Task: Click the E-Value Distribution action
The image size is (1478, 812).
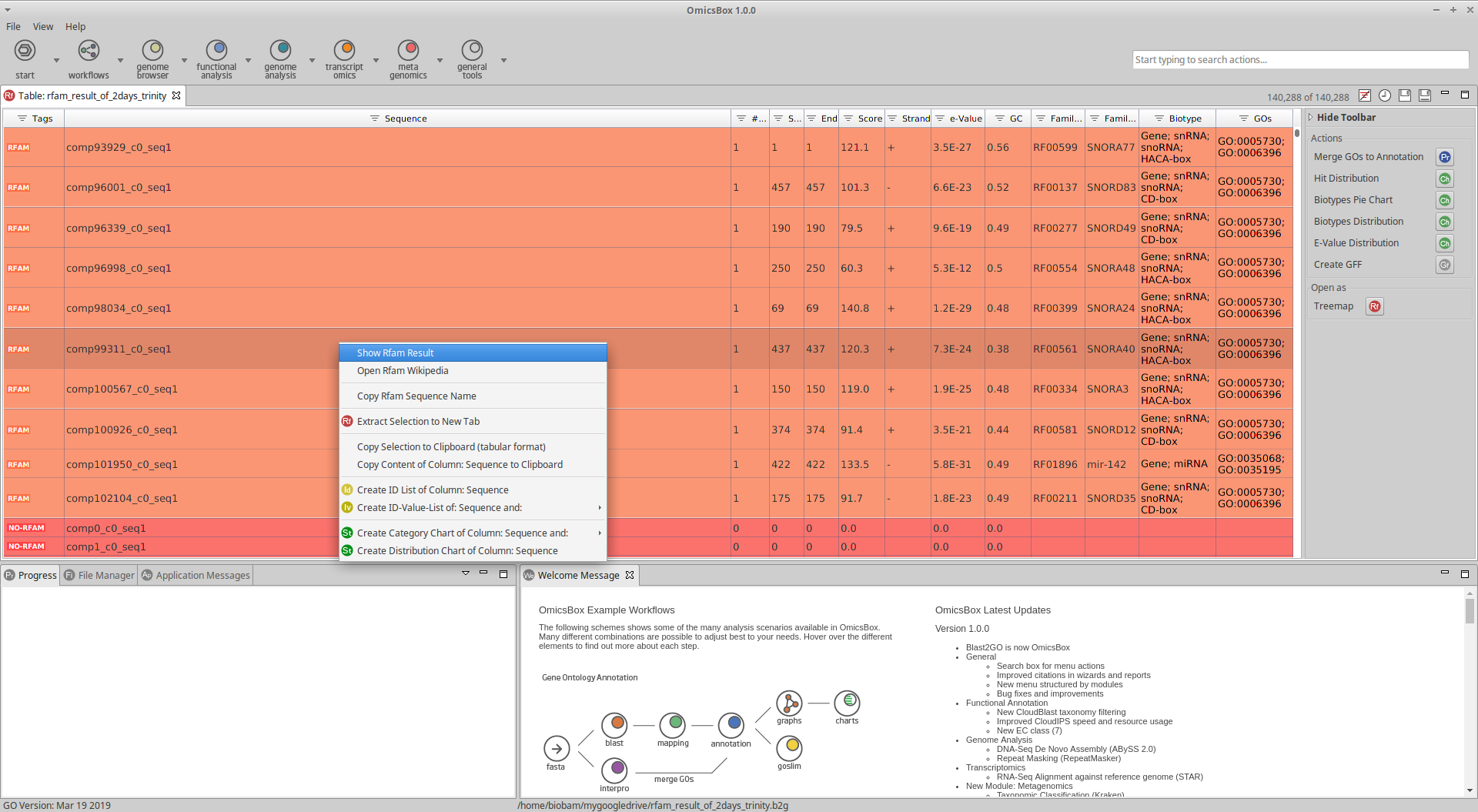Action: [1356, 243]
